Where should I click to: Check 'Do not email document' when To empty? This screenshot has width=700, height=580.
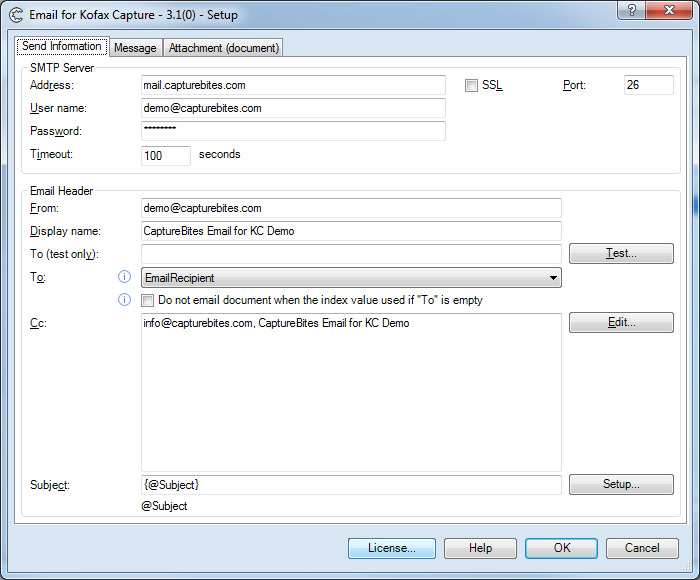pyautogui.click(x=148, y=300)
